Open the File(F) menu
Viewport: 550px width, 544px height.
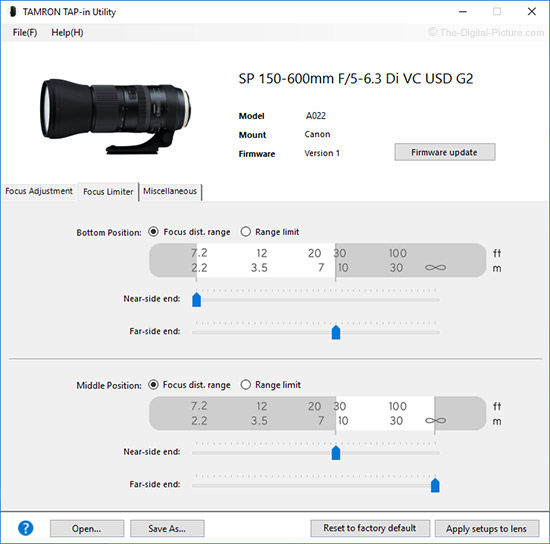click(x=25, y=32)
